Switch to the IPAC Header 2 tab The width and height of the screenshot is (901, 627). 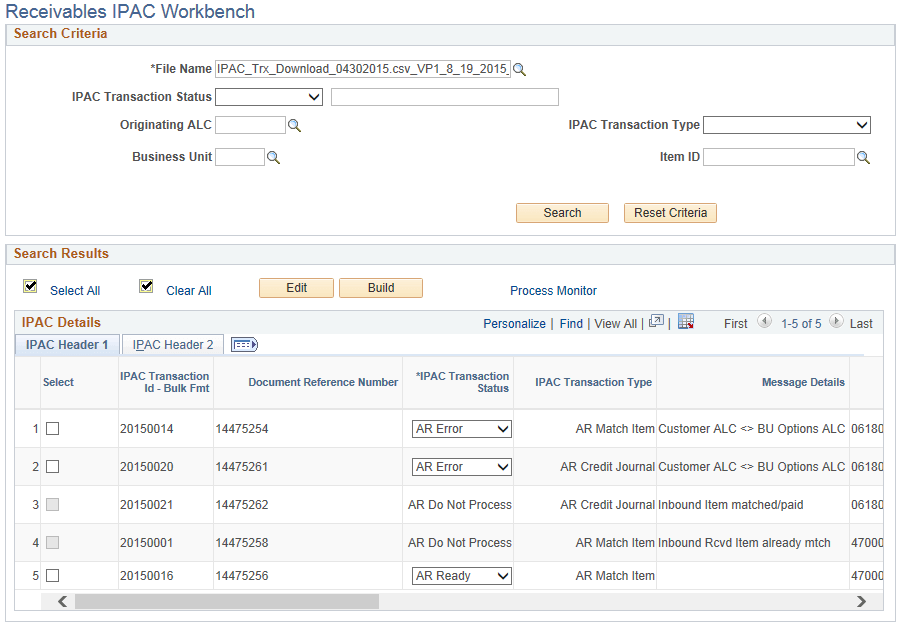click(172, 344)
